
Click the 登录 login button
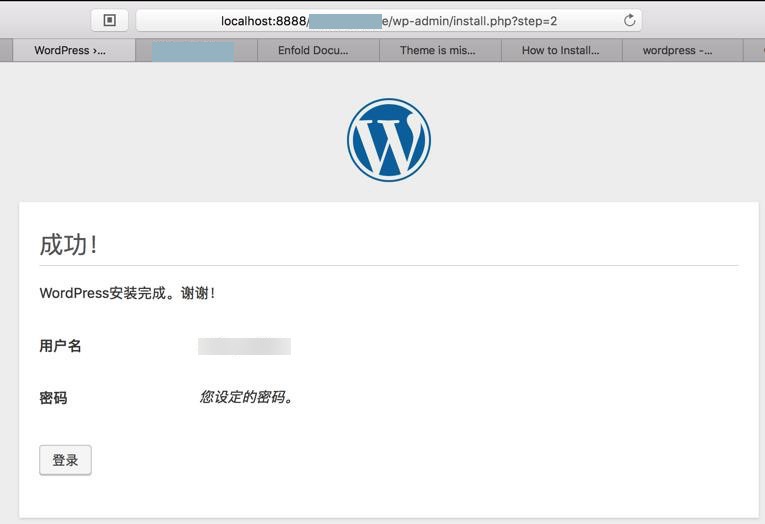pos(65,460)
